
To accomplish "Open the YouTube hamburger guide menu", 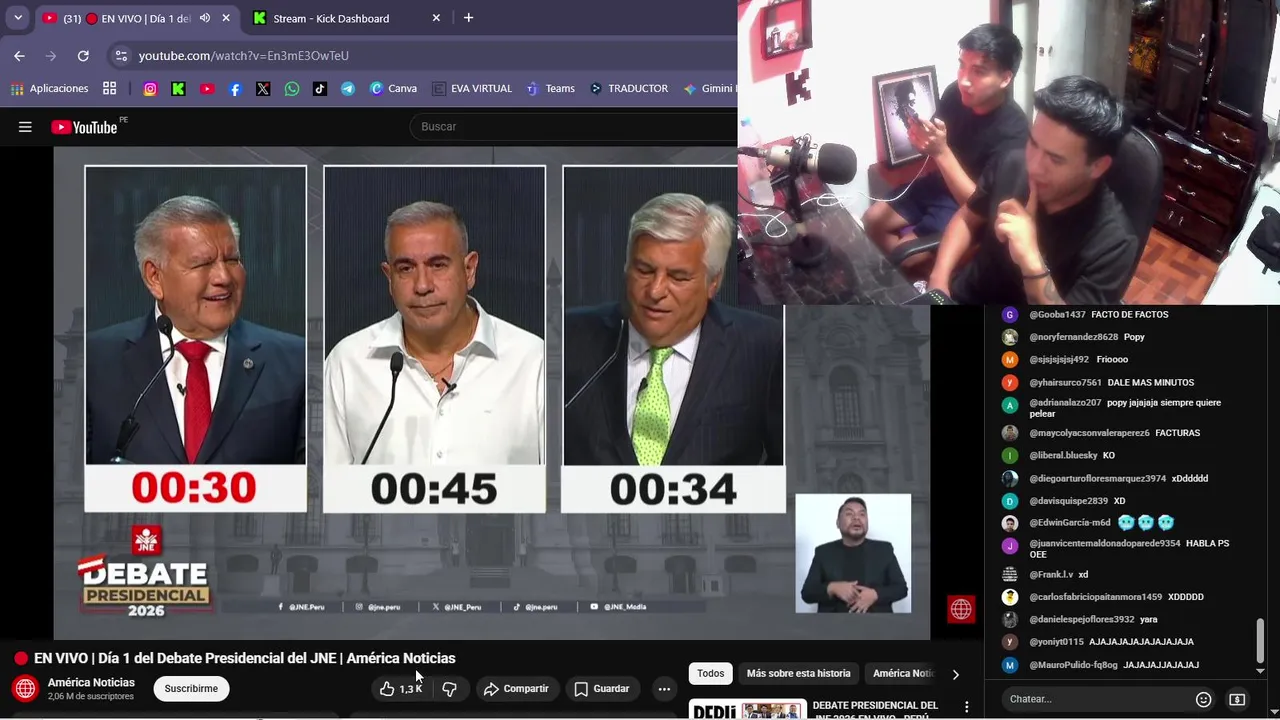I will (25, 127).
